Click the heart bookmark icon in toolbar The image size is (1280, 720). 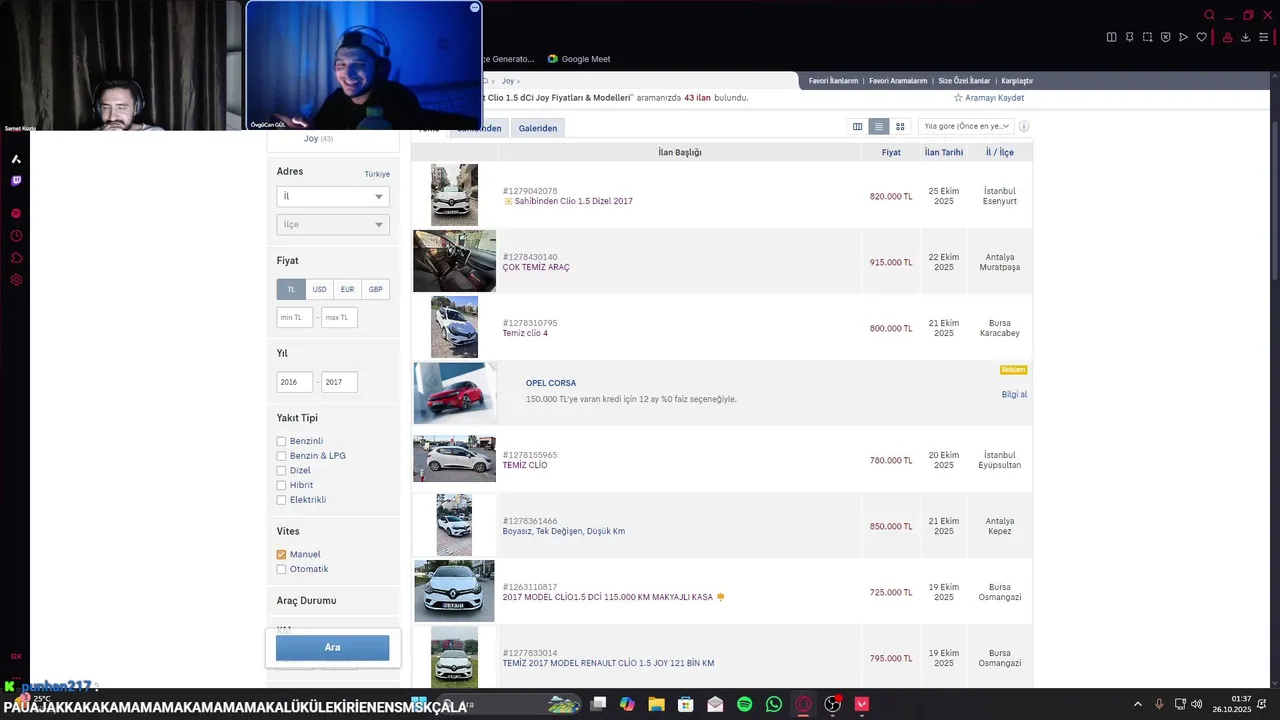pyautogui.click(x=1202, y=37)
